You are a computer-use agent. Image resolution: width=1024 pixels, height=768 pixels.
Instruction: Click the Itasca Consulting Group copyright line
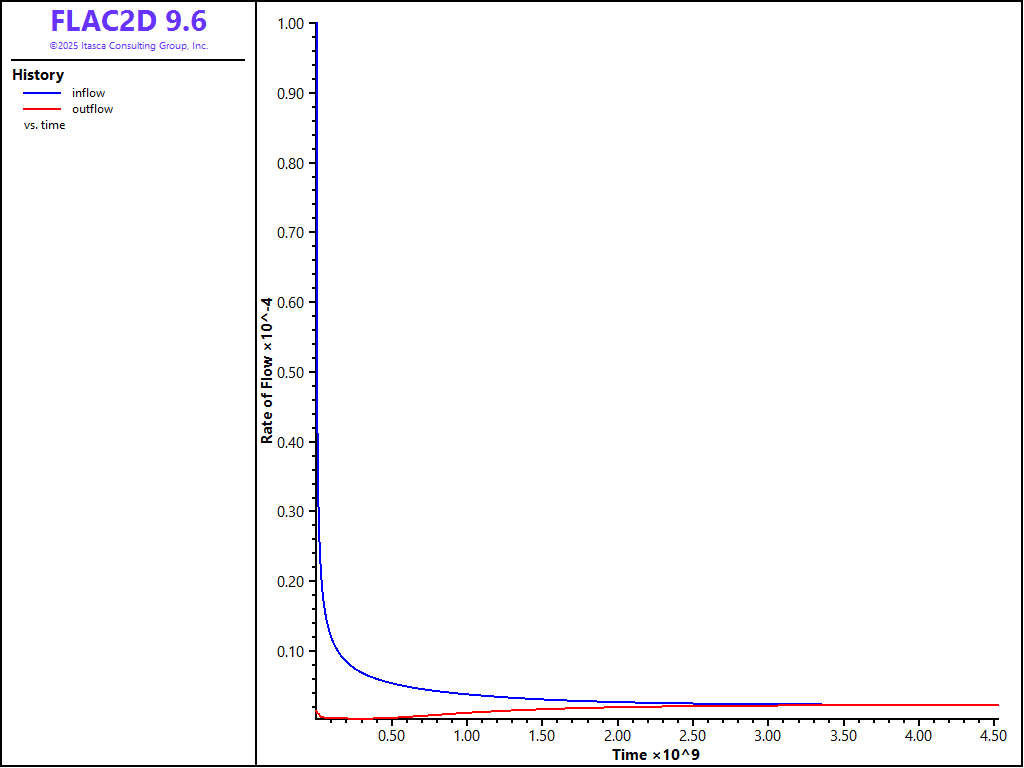point(129,46)
